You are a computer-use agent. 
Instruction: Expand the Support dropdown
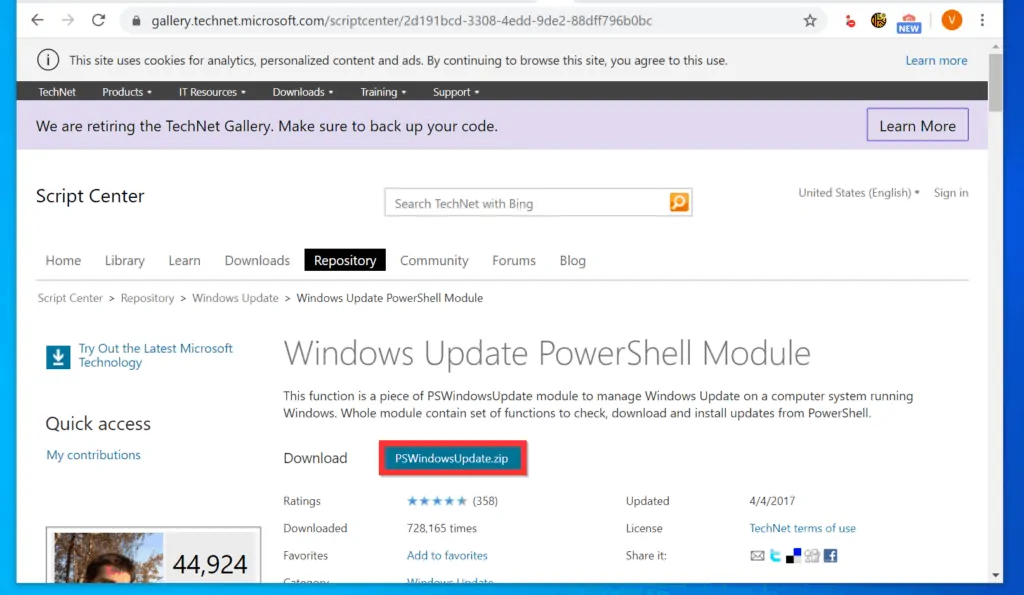pyautogui.click(x=455, y=91)
